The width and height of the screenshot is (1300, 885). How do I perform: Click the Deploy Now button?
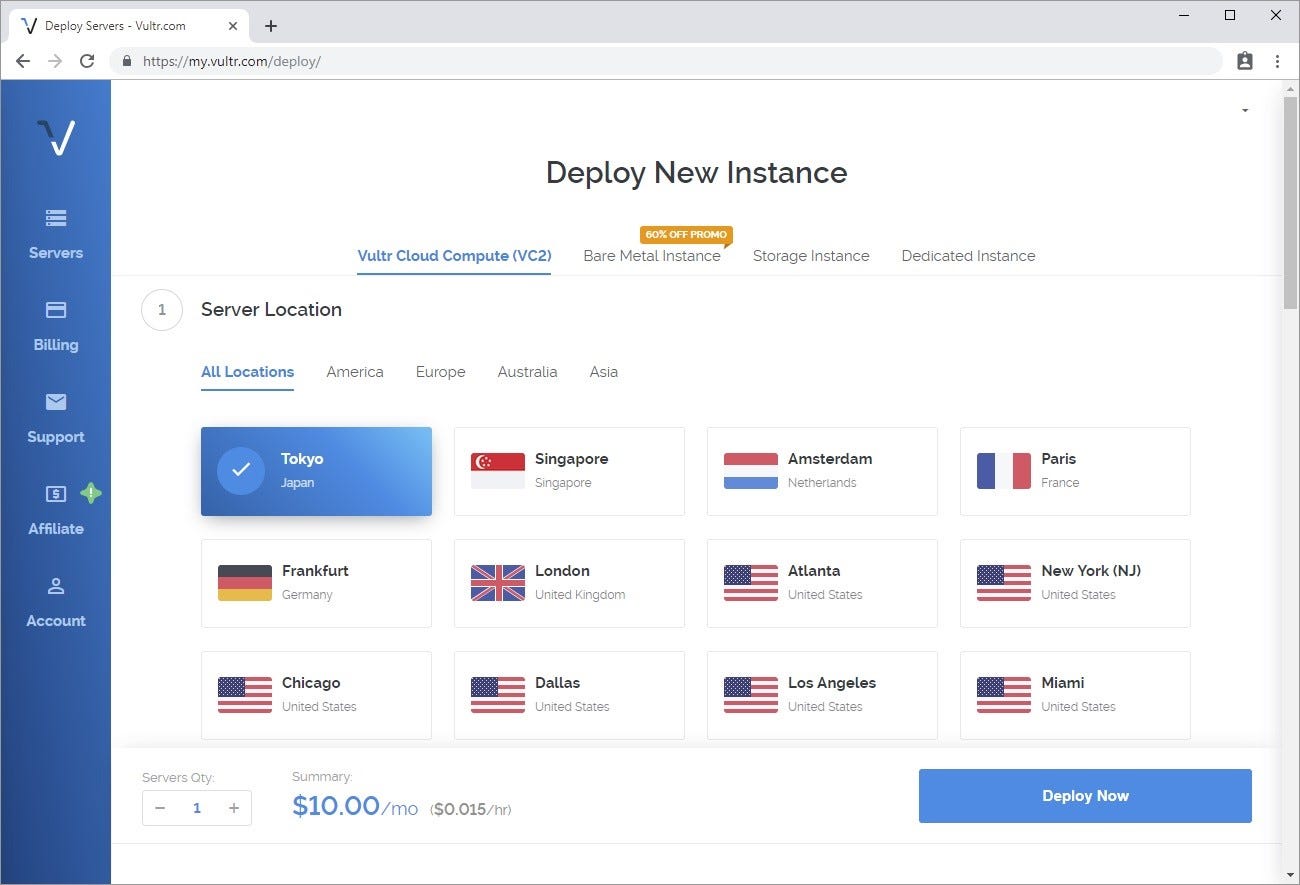[1085, 796]
